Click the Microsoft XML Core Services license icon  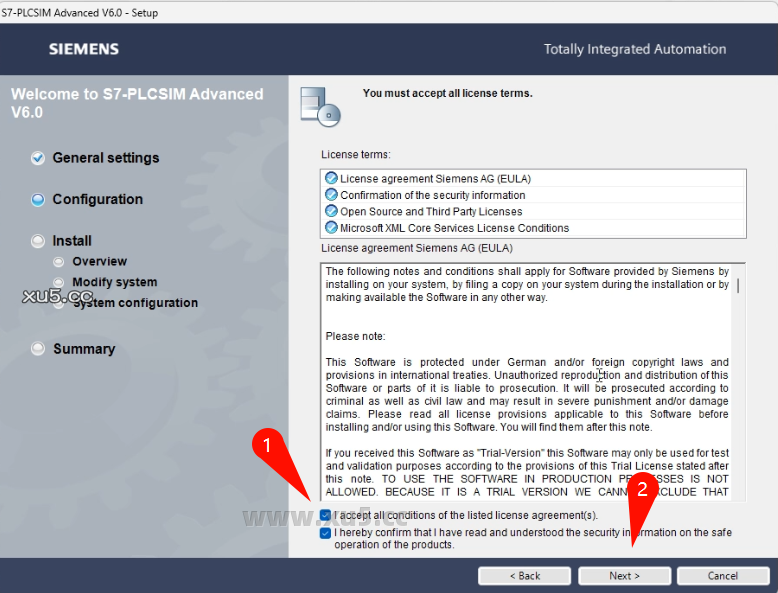point(331,228)
